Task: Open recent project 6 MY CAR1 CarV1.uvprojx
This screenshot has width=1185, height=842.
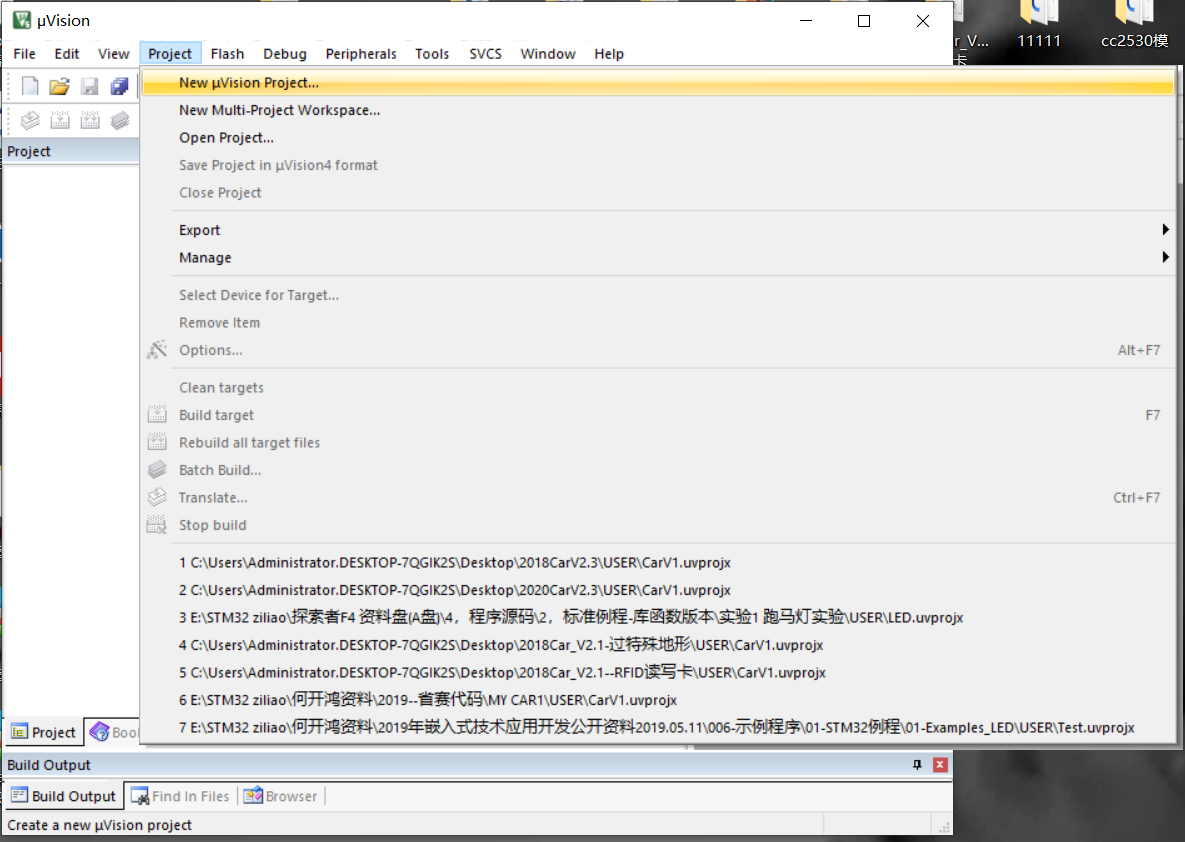Action: 658,700
